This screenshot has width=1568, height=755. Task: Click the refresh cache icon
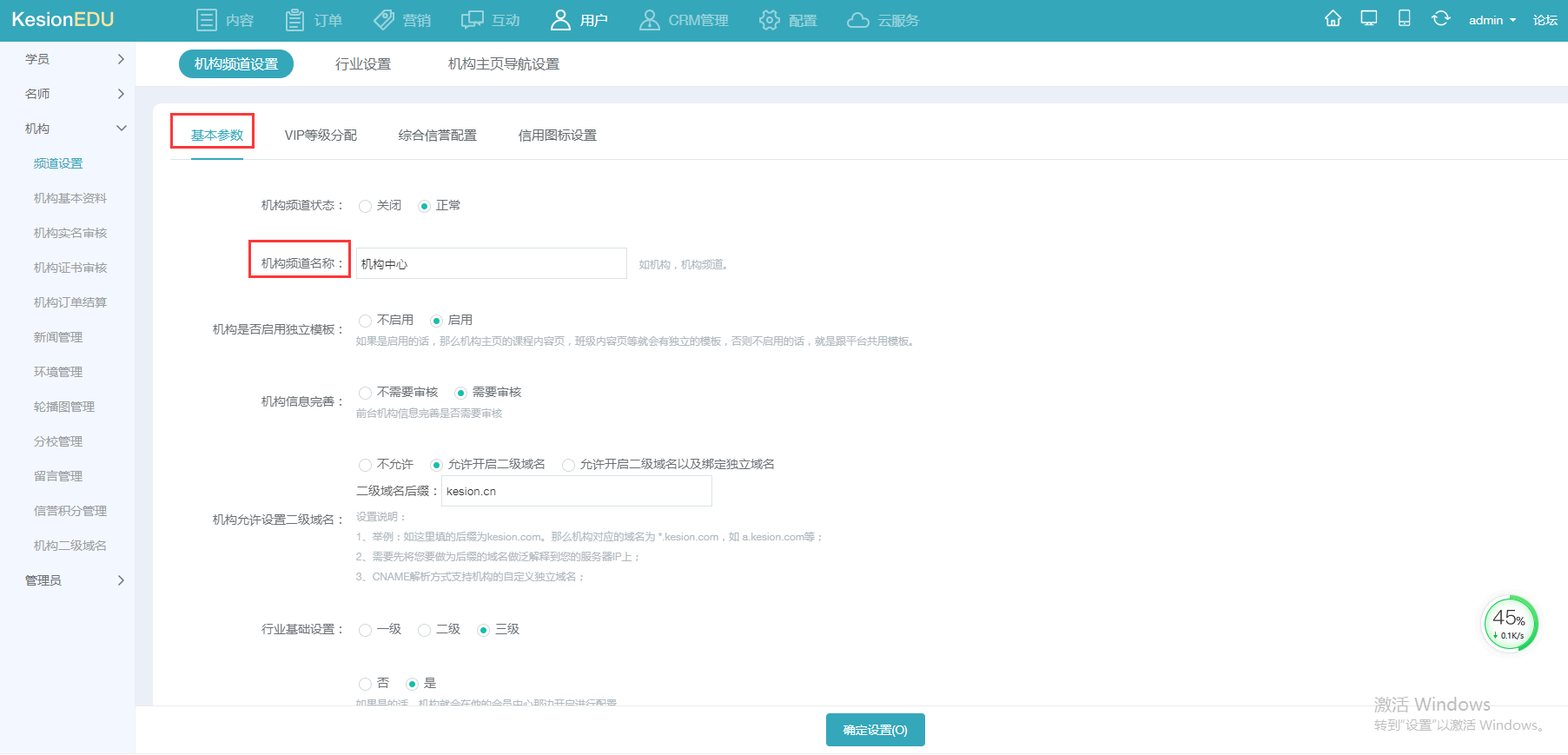[1440, 19]
